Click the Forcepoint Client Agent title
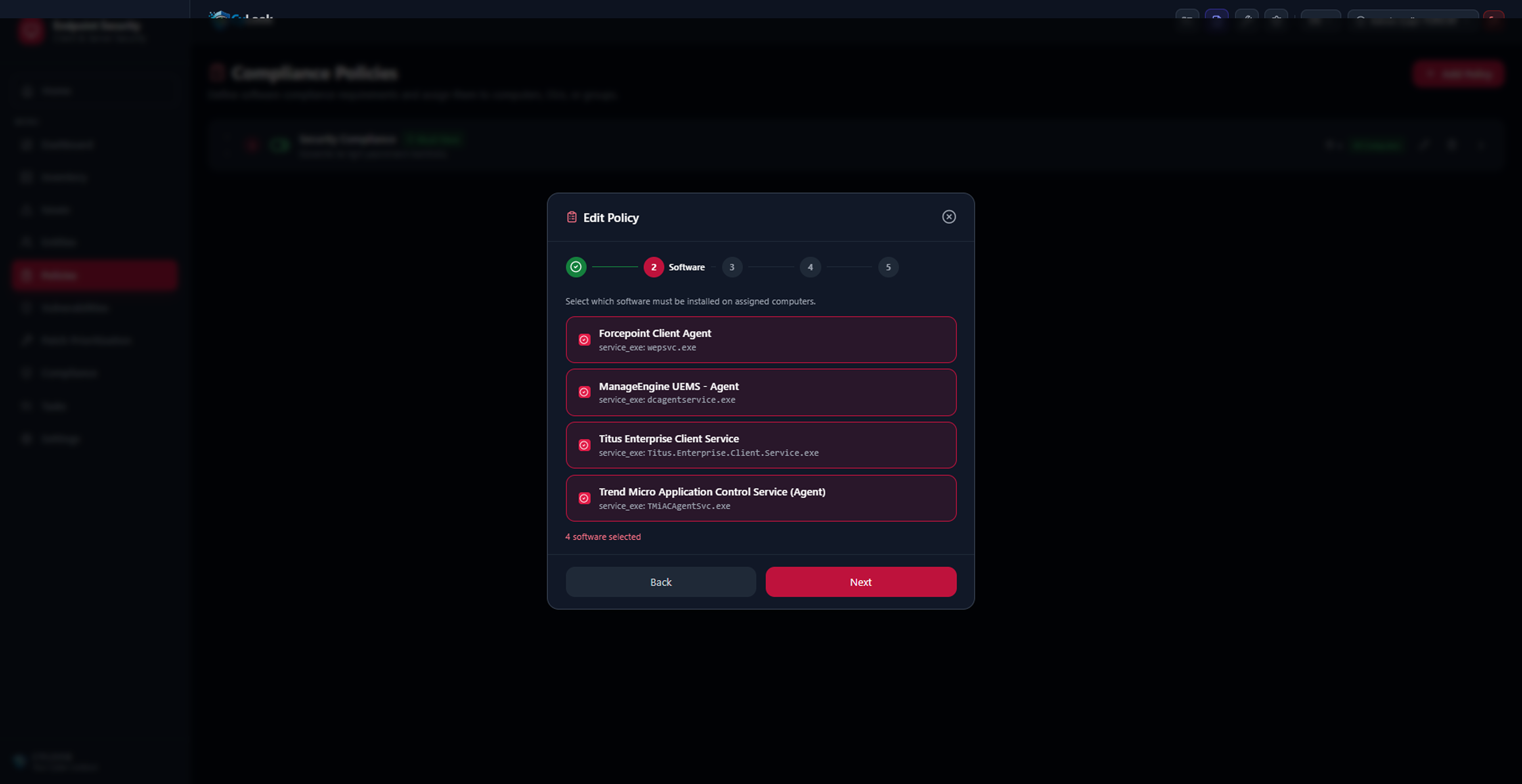 pyautogui.click(x=655, y=333)
